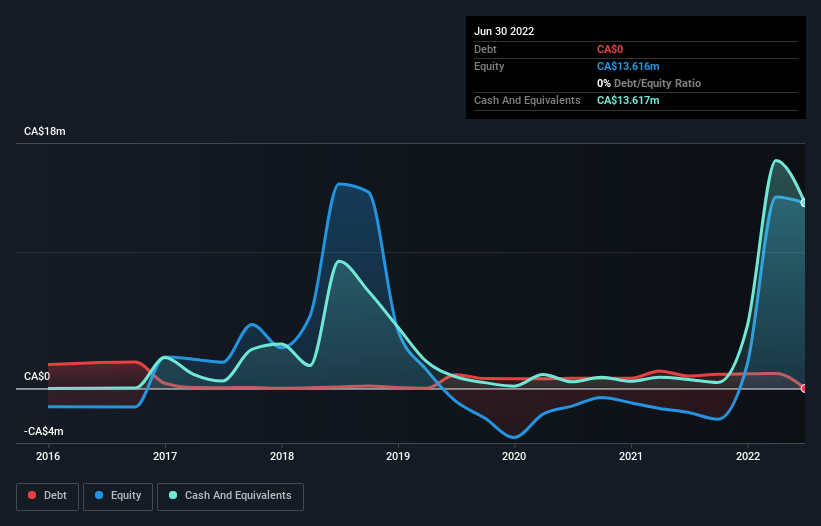Image resolution: width=821 pixels, height=526 pixels.
Task: Click the 0% Debt/Equity Ratio text
Action: point(649,83)
